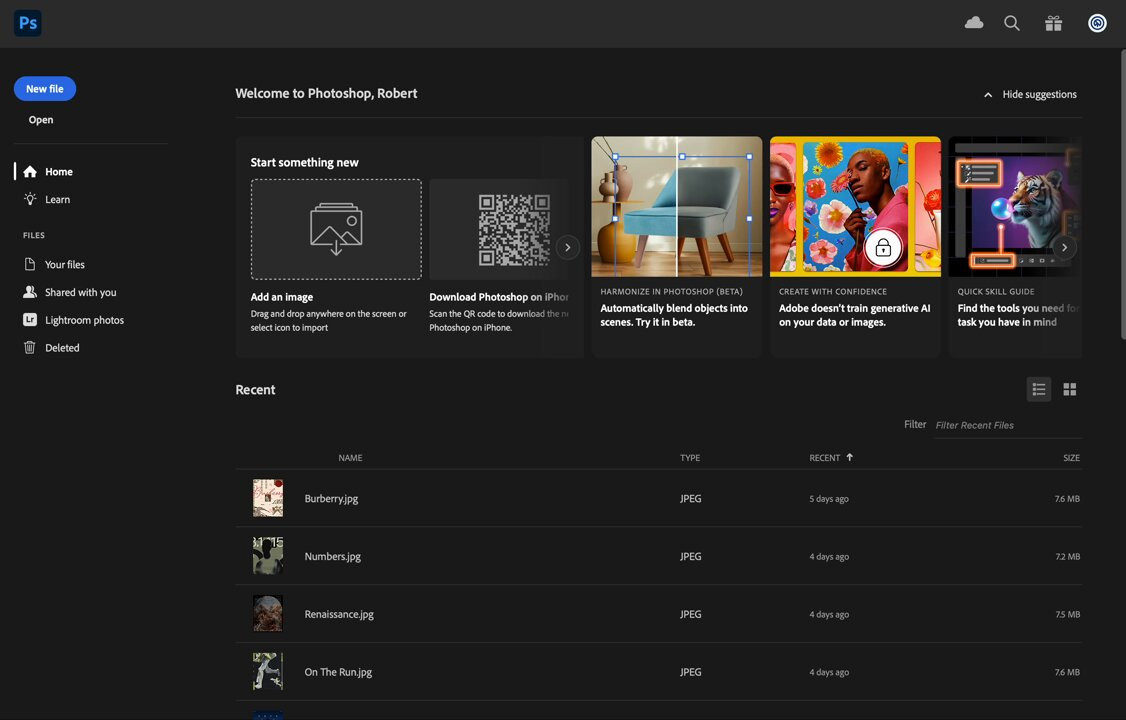Open the On The Run.jpg thumbnail
1126x720 pixels.
pos(268,671)
